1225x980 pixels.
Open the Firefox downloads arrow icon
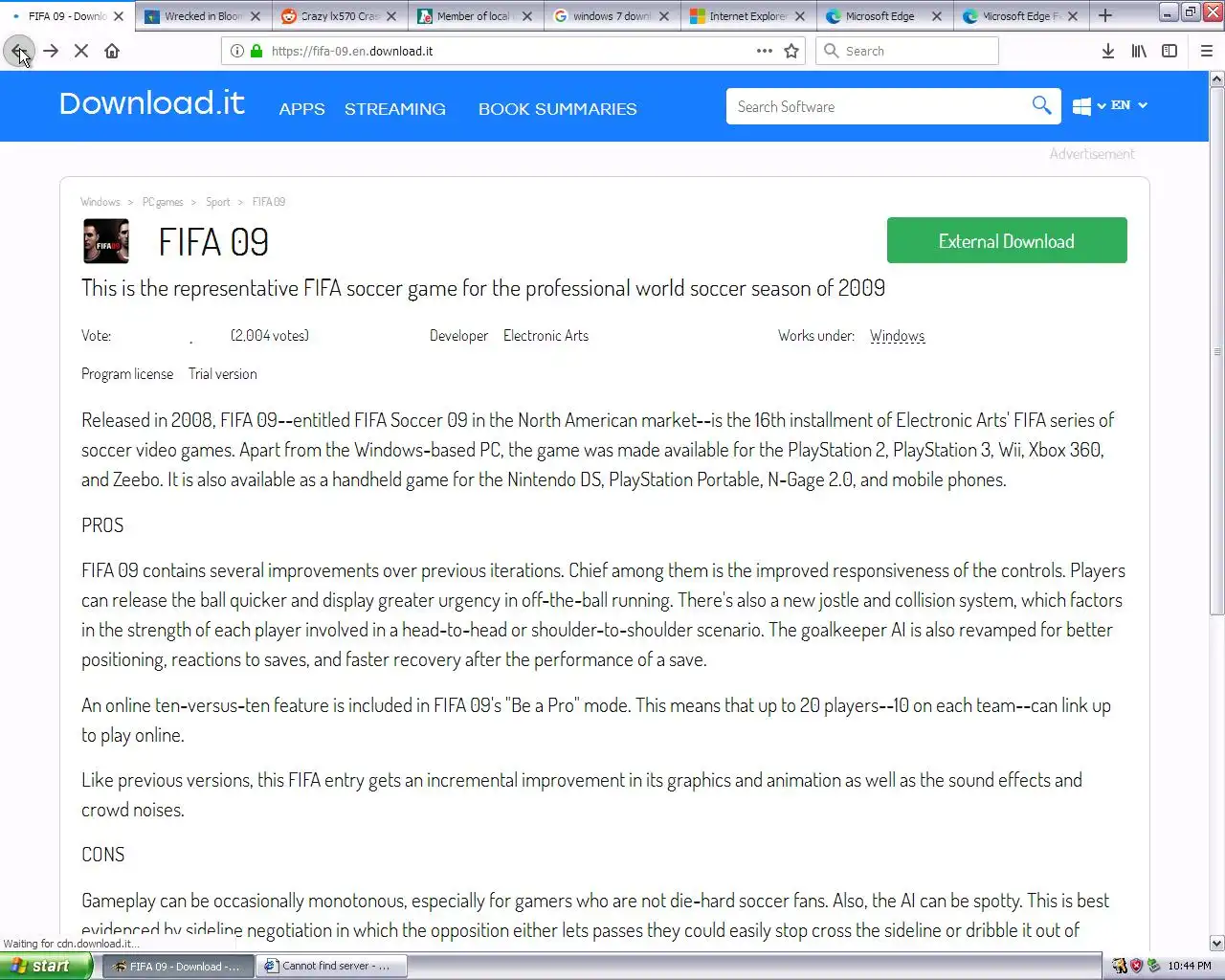(x=1107, y=51)
